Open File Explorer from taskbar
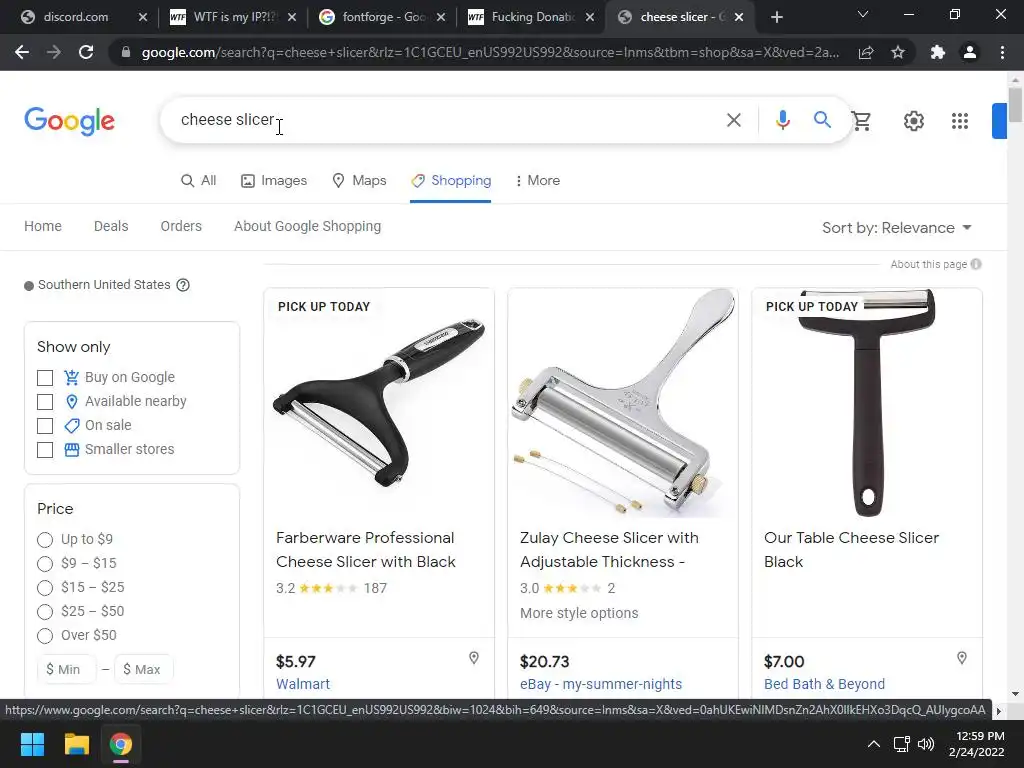Viewport: 1024px width, 768px height. click(76, 744)
